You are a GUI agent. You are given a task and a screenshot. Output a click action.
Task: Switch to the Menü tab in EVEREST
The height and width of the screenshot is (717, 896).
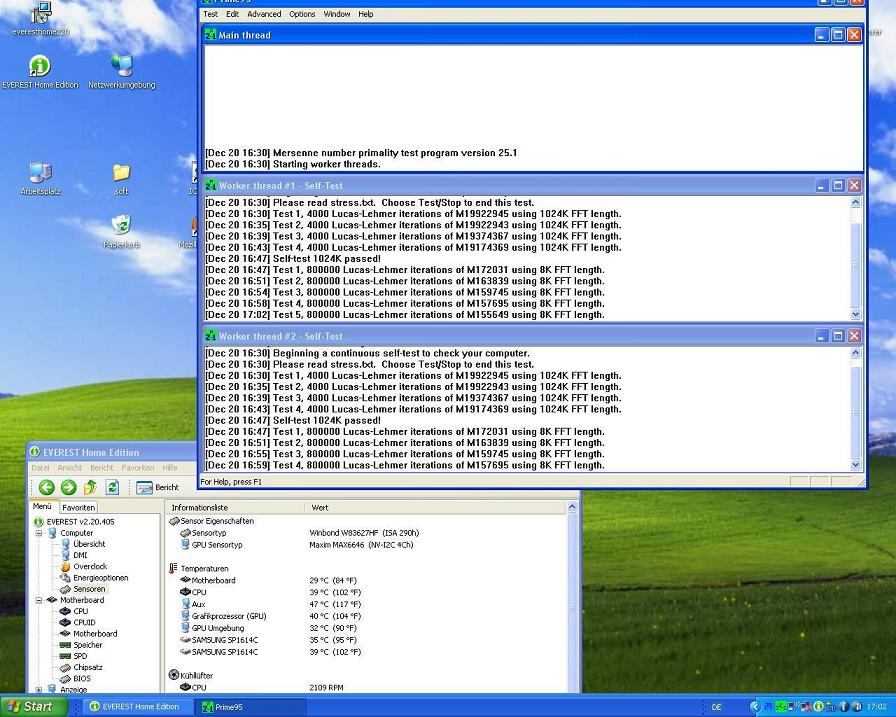tap(42, 506)
